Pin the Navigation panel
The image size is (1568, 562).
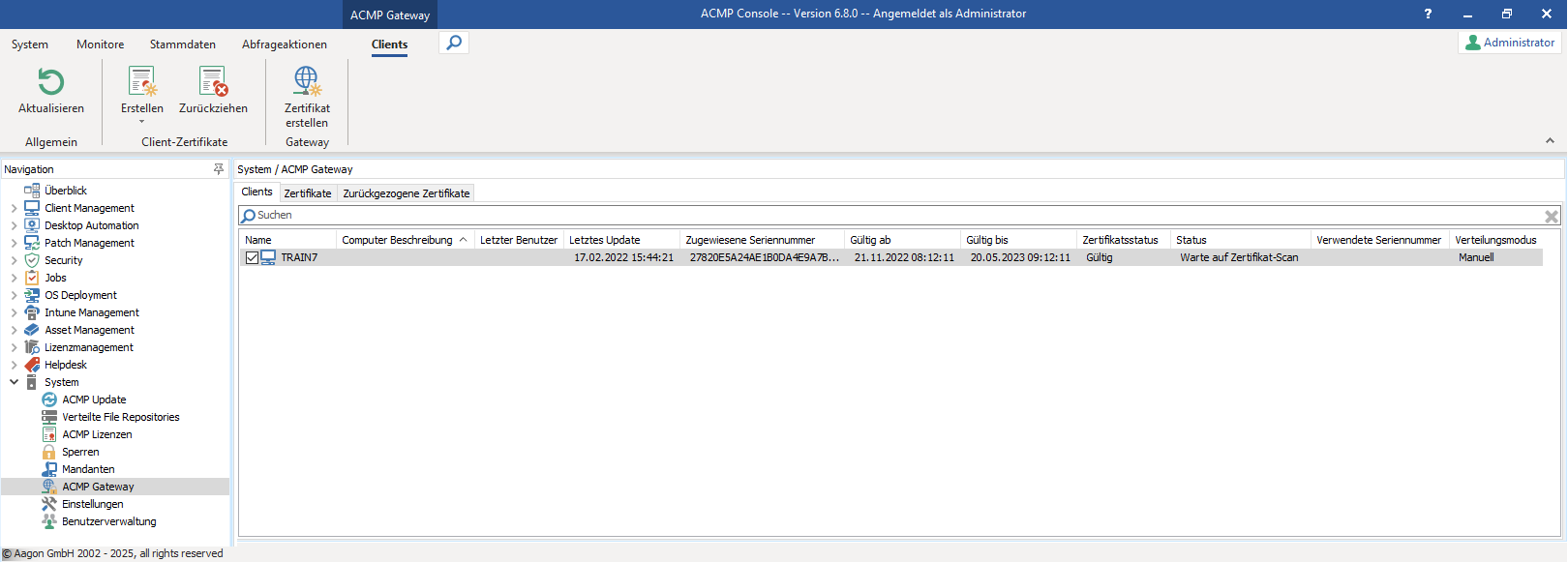coord(219,169)
